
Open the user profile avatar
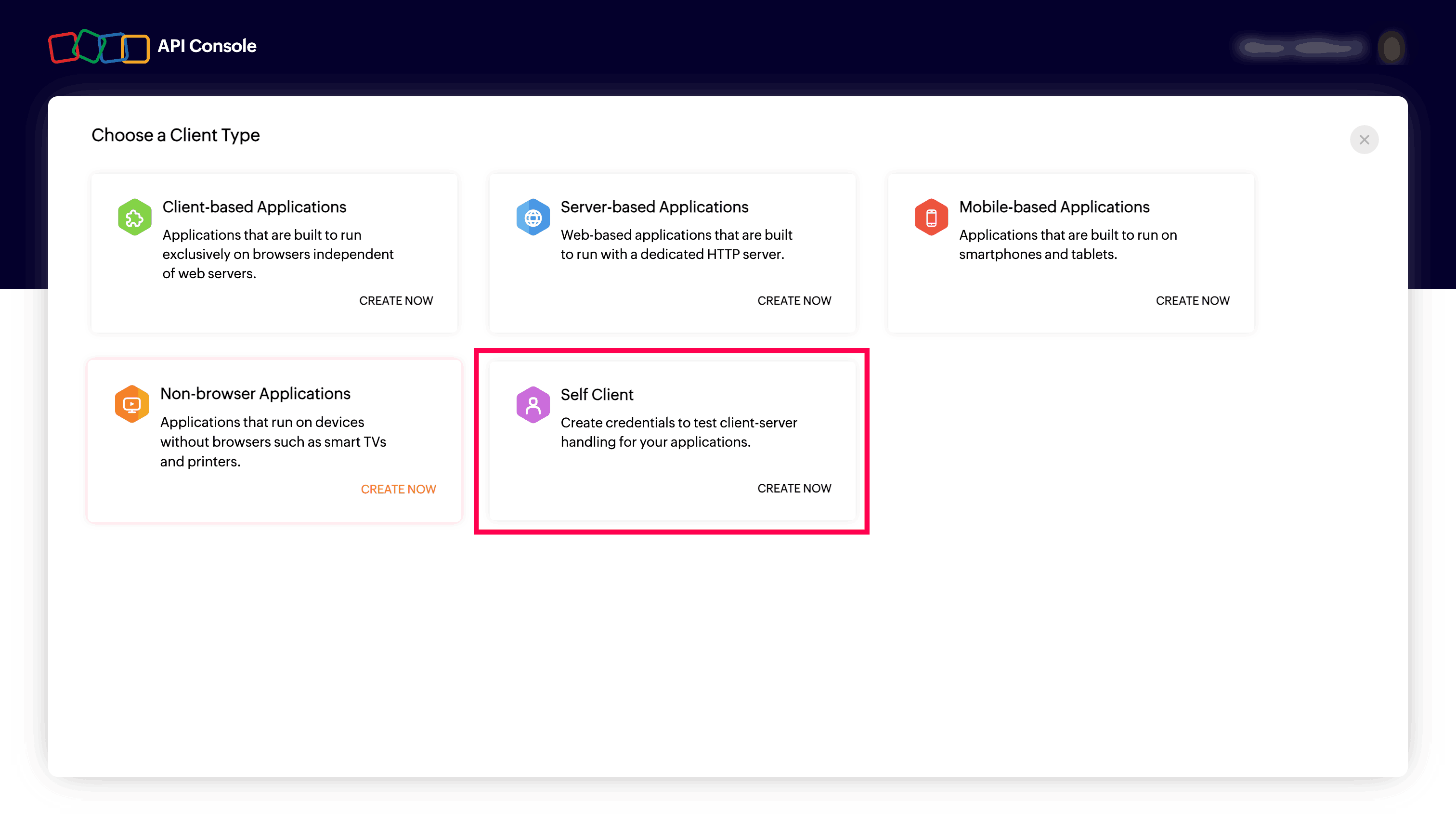coord(1391,48)
